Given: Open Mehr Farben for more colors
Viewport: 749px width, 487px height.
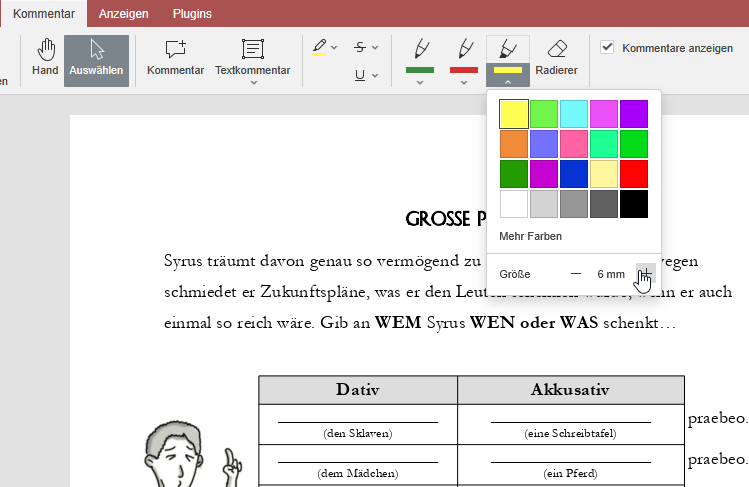Looking at the screenshot, I should [530, 236].
